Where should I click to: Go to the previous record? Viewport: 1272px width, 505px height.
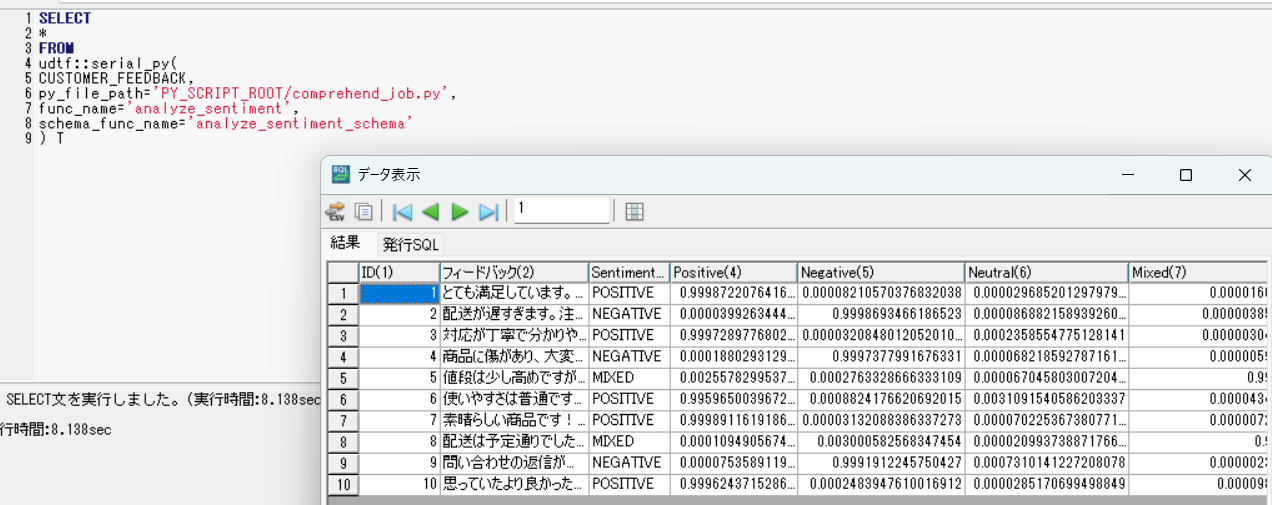(430, 211)
